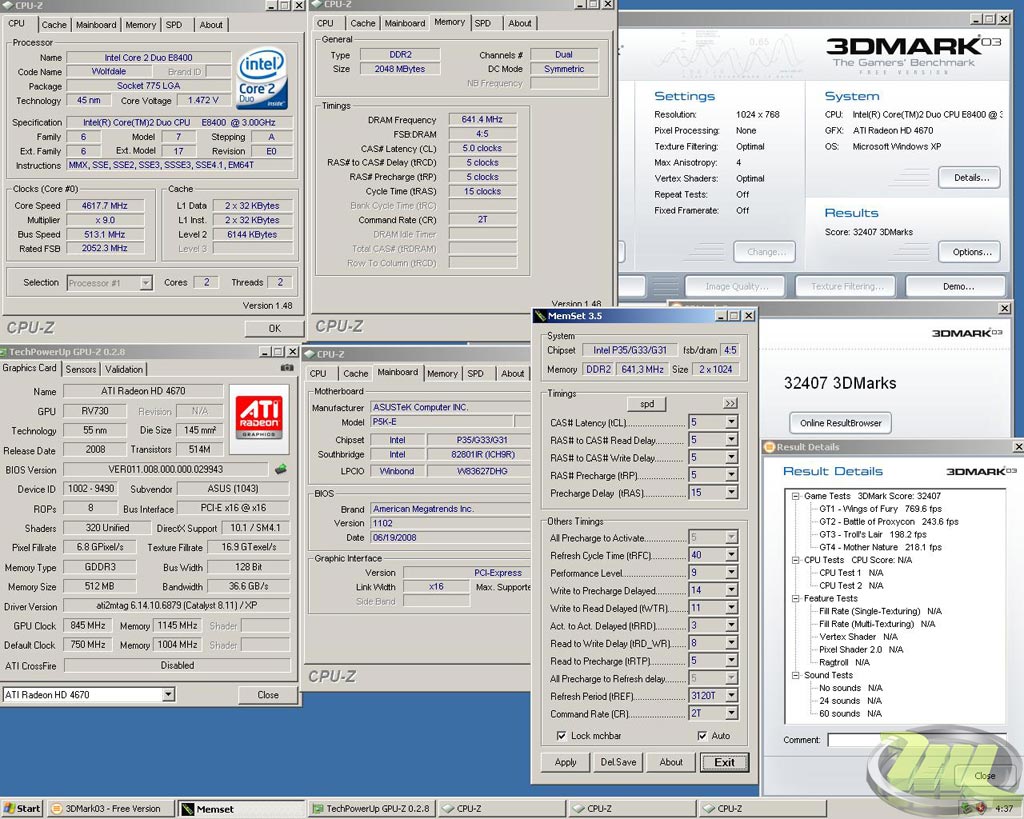Image resolution: width=1024 pixels, height=819 pixels.
Task: Open the Refresh Cycle Time (tRFC) dropdown
Action: point(731,554)
